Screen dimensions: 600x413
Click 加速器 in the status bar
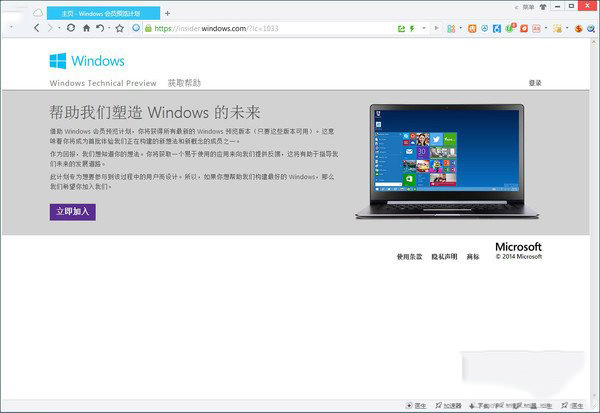click(448, 406)
